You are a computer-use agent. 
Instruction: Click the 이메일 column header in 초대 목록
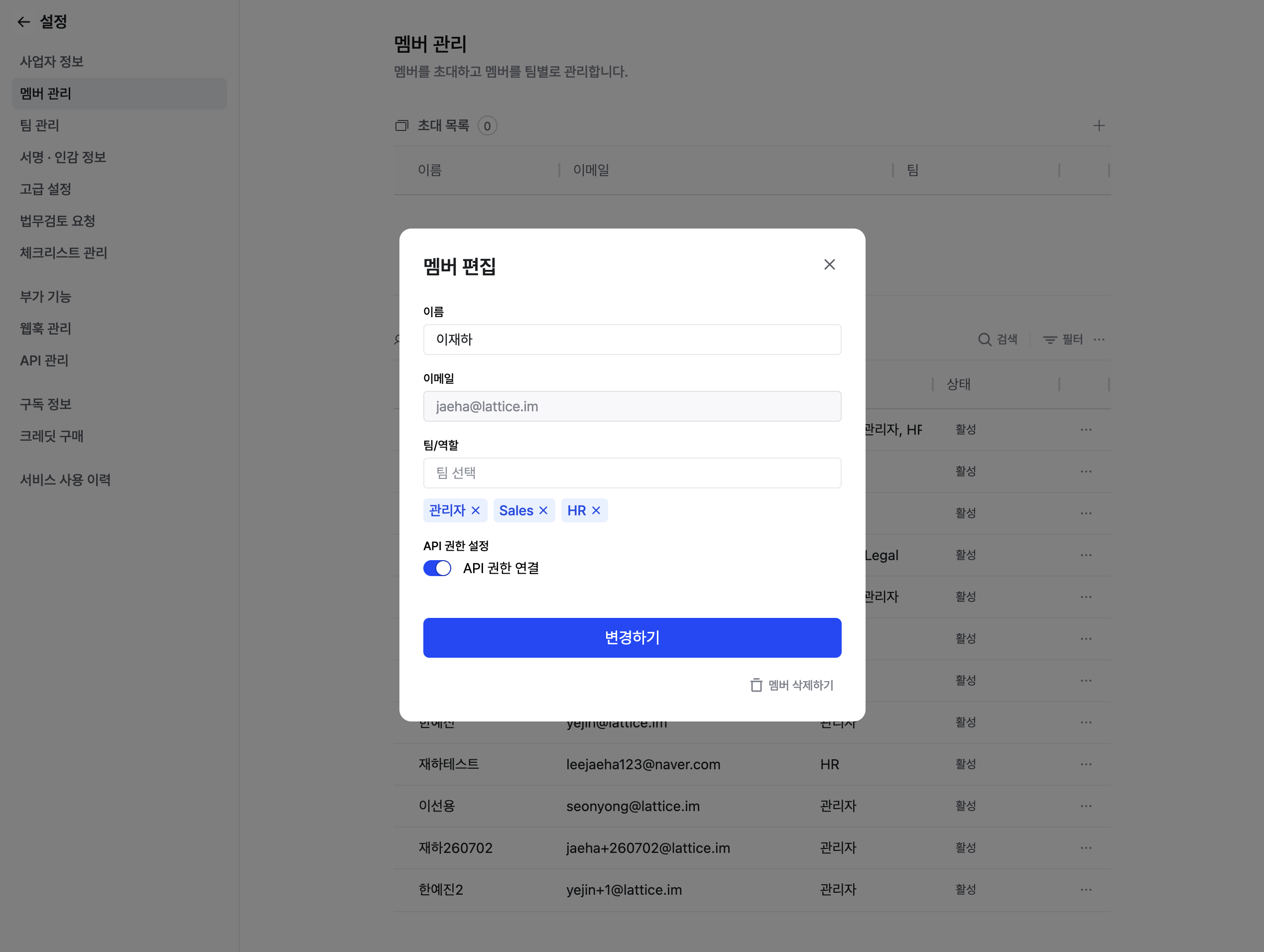tap(591, 170)
